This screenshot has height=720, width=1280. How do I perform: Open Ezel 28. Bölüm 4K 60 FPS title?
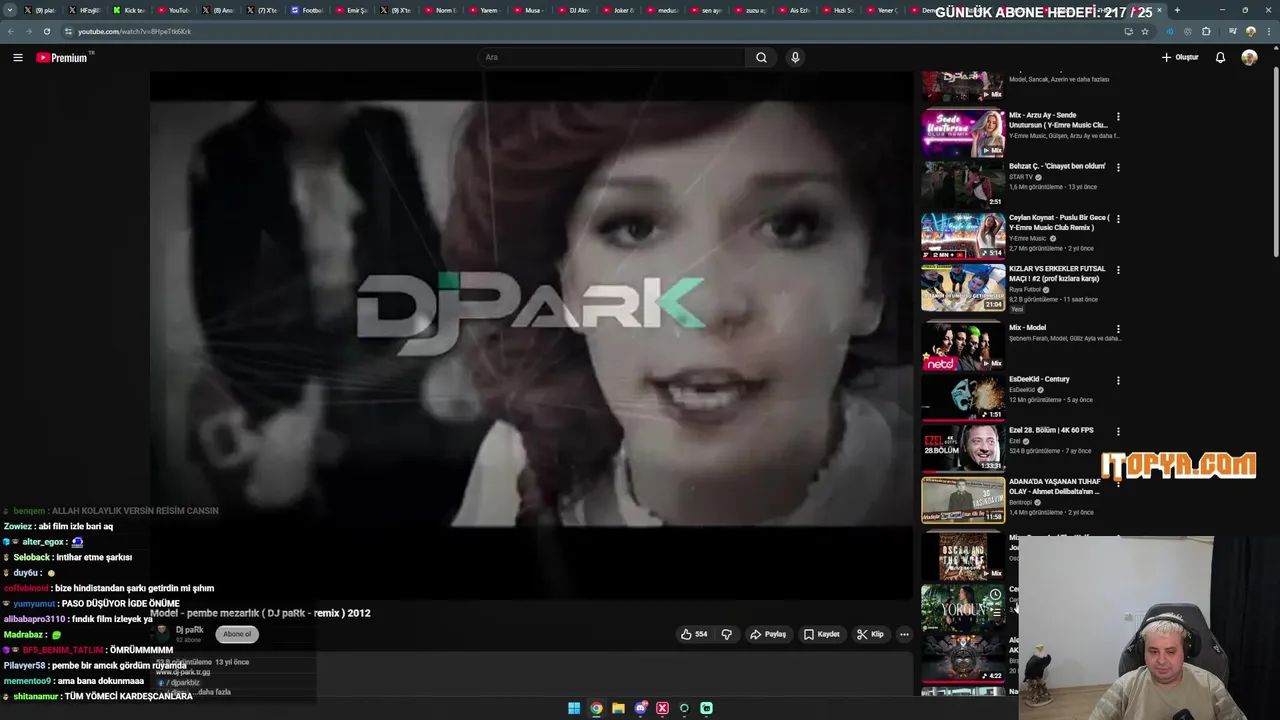(1051, 430)
